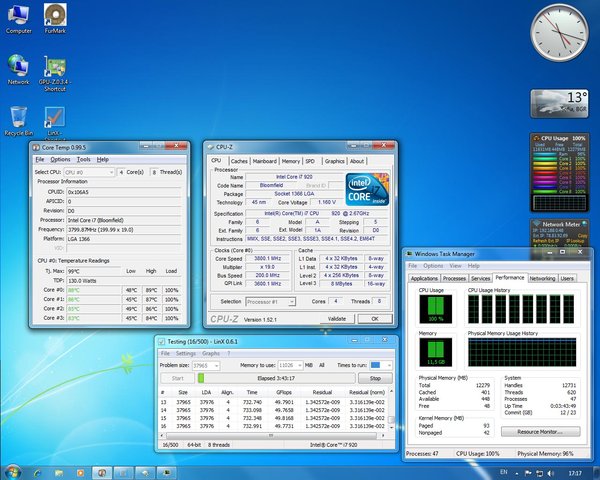Screen dimensions: 600x480
Task: Open the weather gadget showing 13°
Action: pyautogui.click(x=559, y=104)
